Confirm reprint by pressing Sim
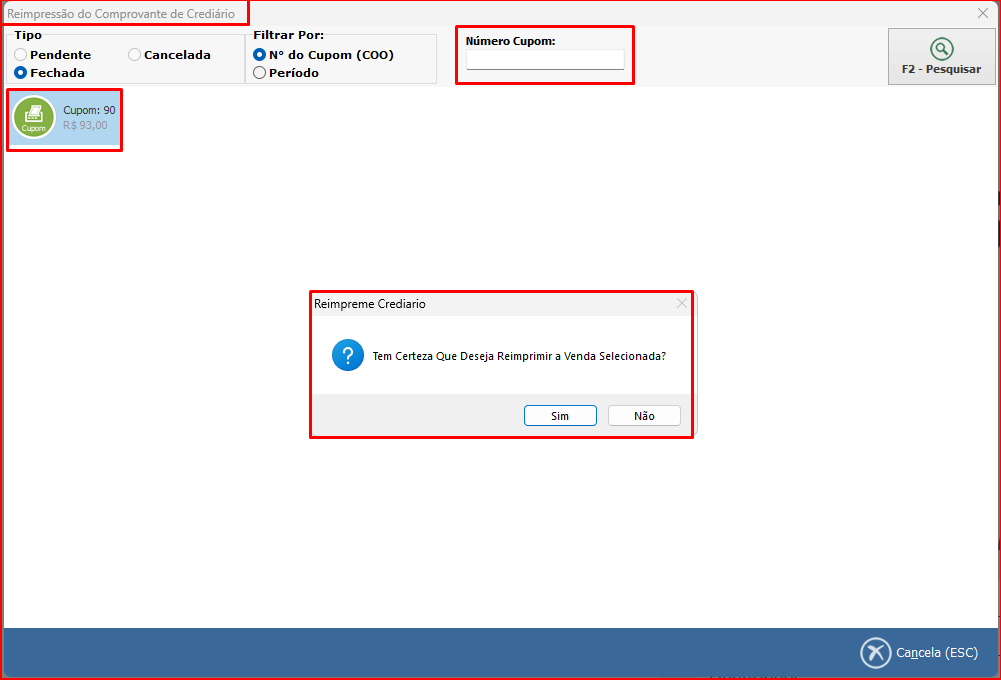Viewport: 1001px width, 680px height. (x=560, y=416)
